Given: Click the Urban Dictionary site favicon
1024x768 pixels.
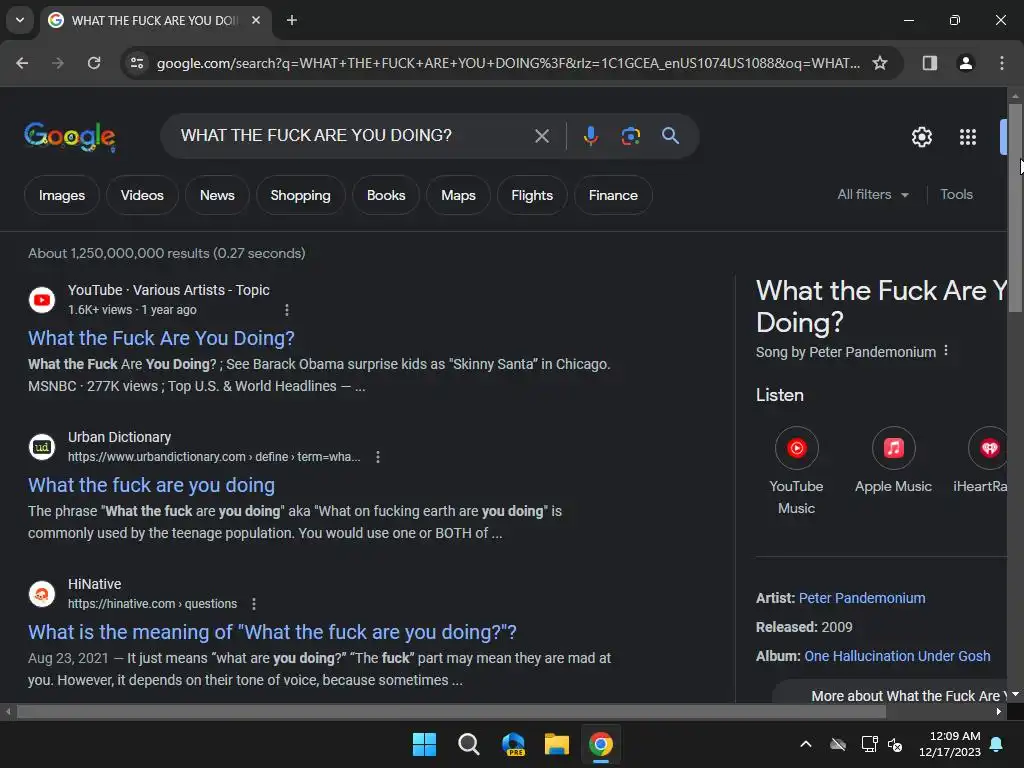Looking at the screenshot, I should pyautogui.click(x=42, y=447).
